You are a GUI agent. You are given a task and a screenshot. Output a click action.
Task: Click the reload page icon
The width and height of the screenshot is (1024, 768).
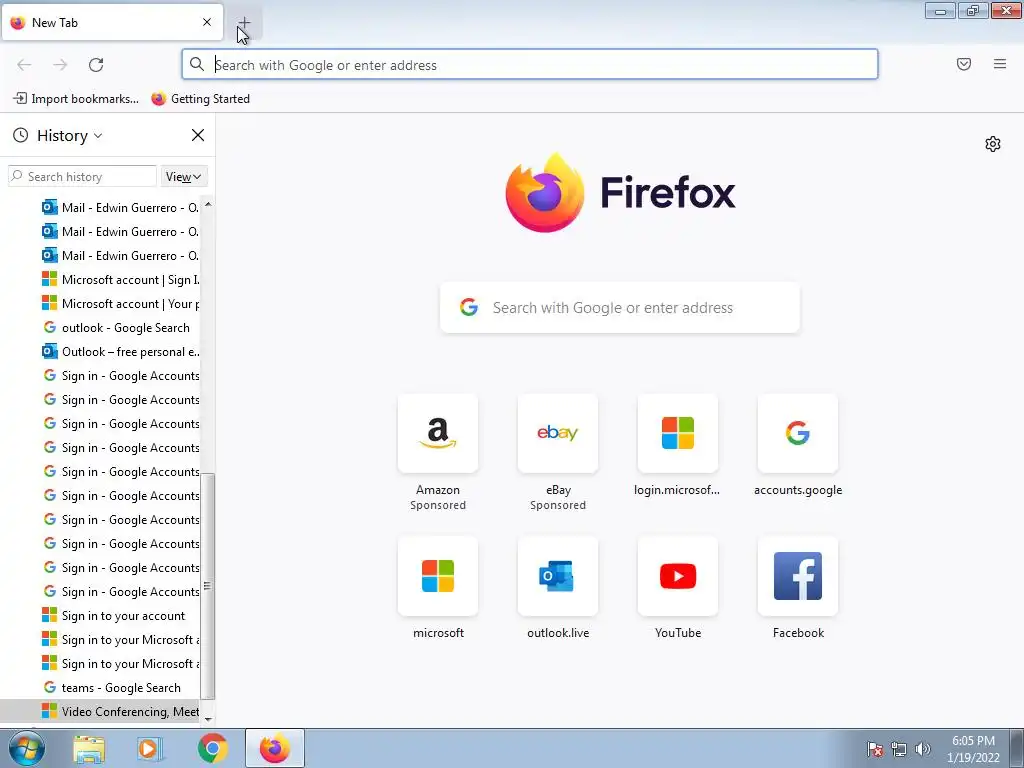click(x=96, y=65)
